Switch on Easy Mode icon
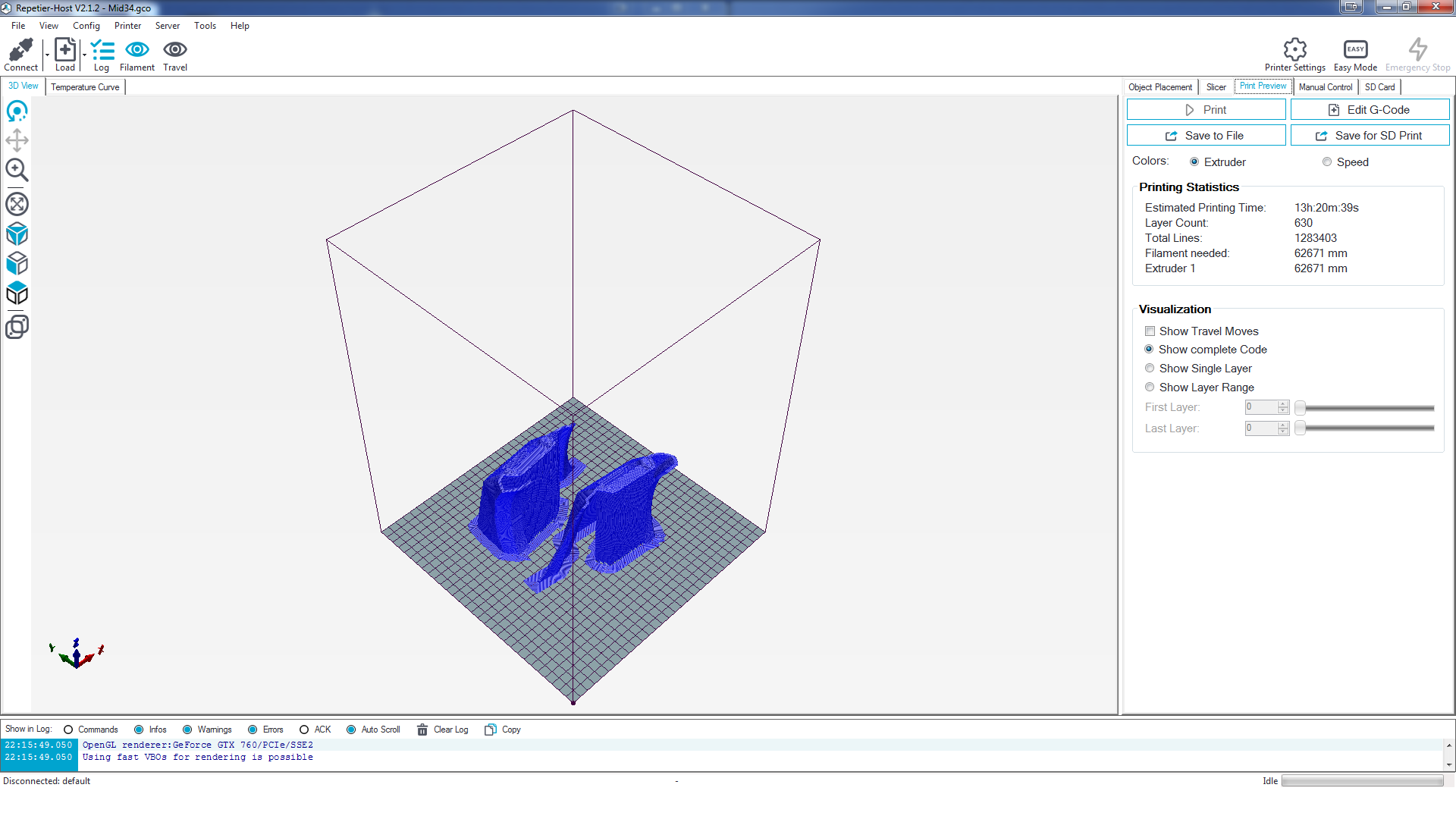Screen dimensions: 1456x819 [1355, 50]
